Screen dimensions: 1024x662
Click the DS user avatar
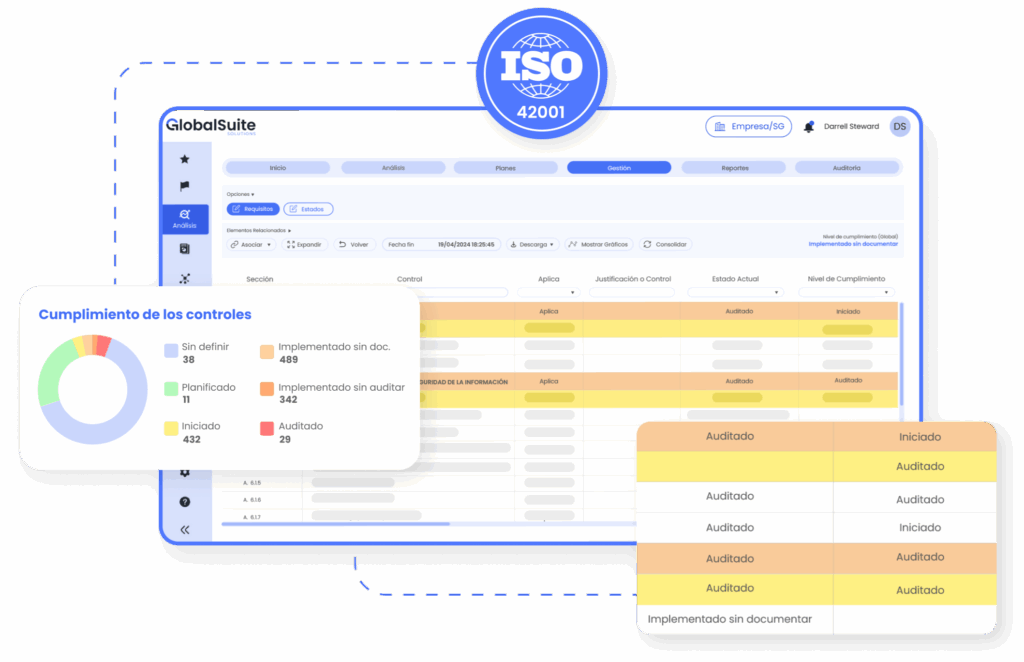tap(899, 126)
